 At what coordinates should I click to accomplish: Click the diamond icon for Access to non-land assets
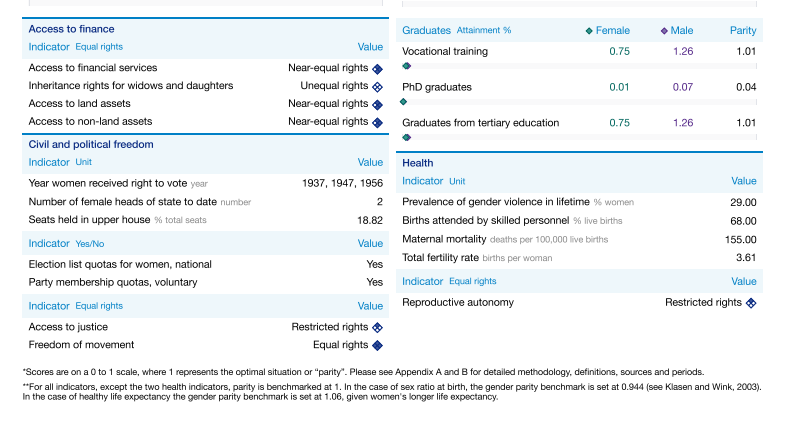(377, 122)
